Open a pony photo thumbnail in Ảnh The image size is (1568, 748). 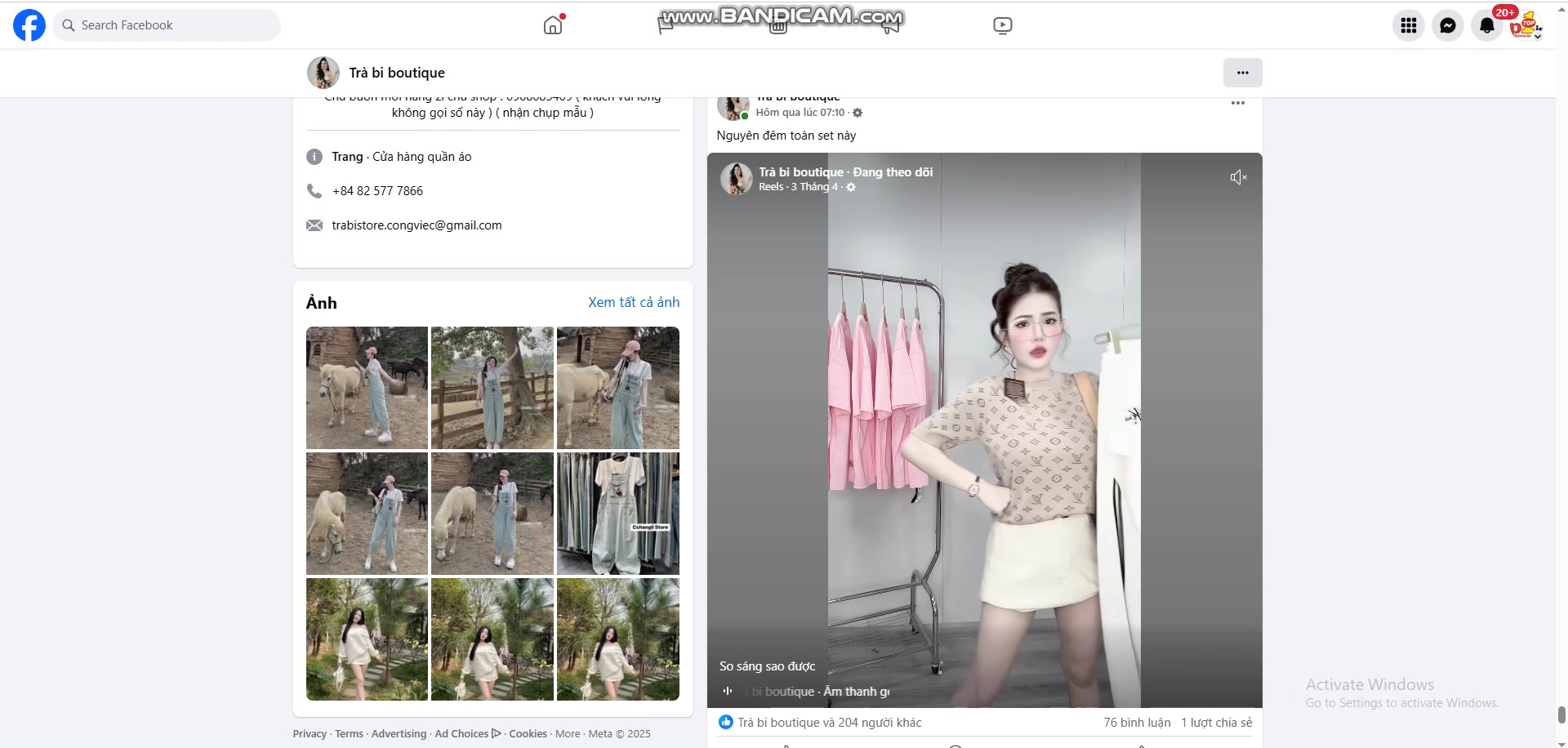tap(366, 388)
